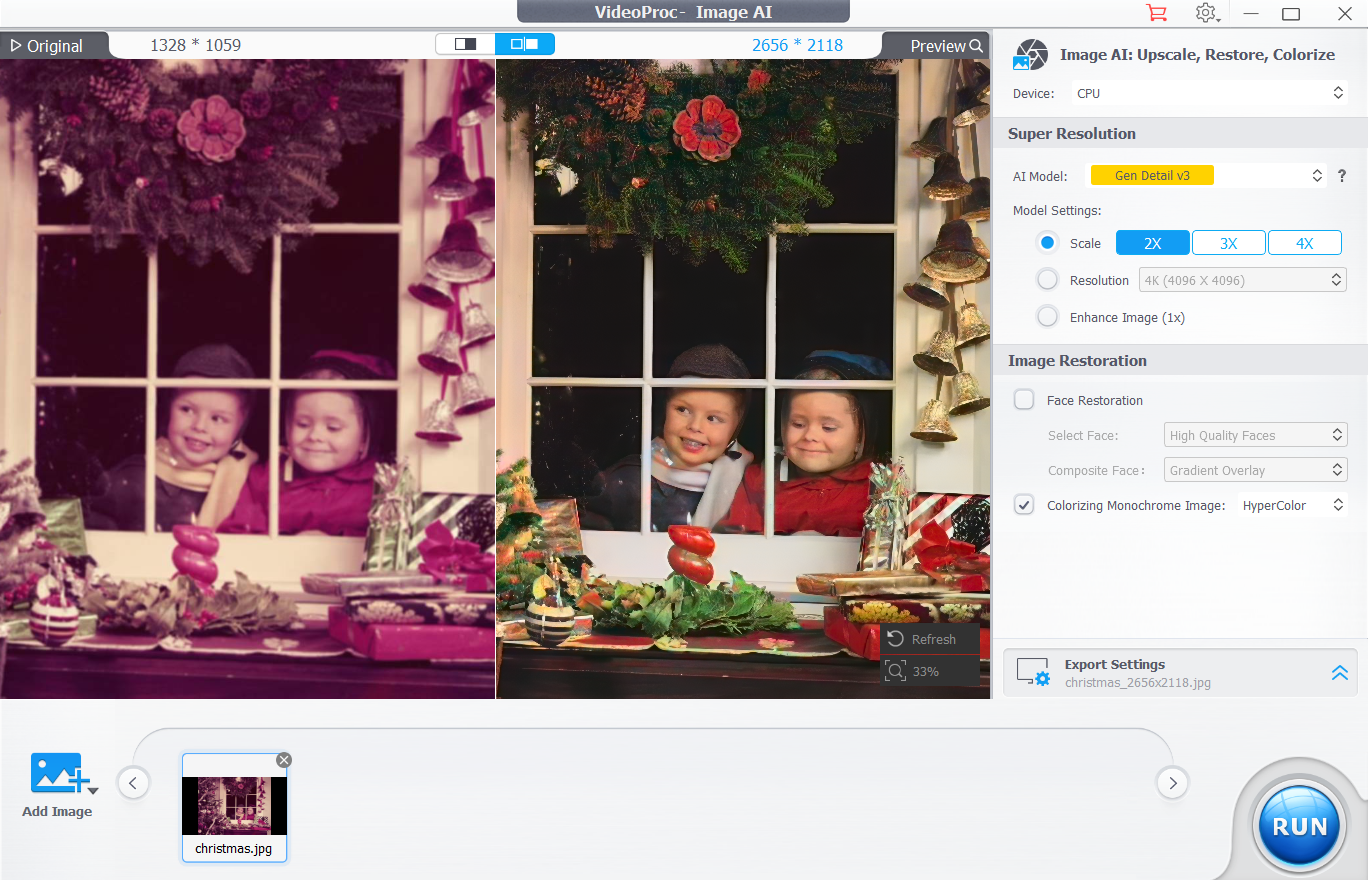Click the Add Image icon

pos(57,776)
